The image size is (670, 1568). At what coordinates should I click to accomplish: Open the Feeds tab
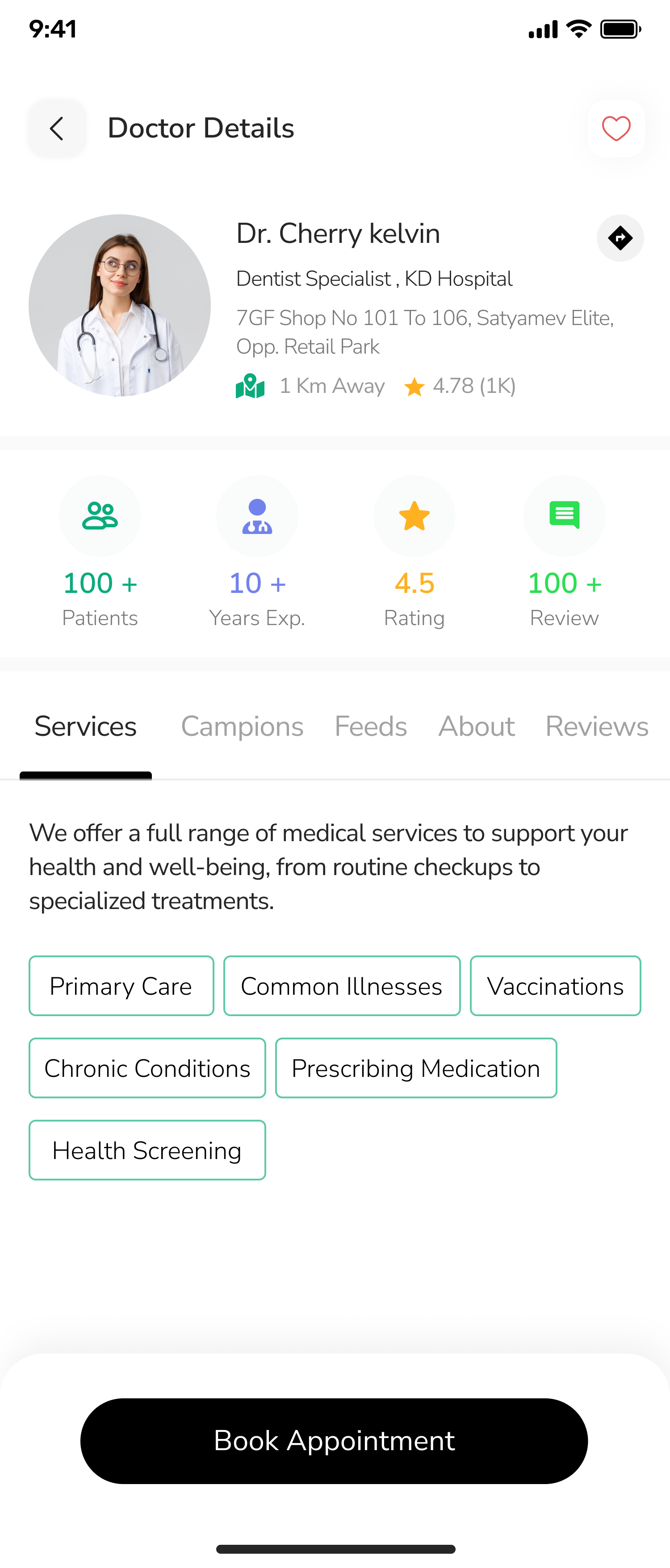pyautogui.click(x=370, y=727)
